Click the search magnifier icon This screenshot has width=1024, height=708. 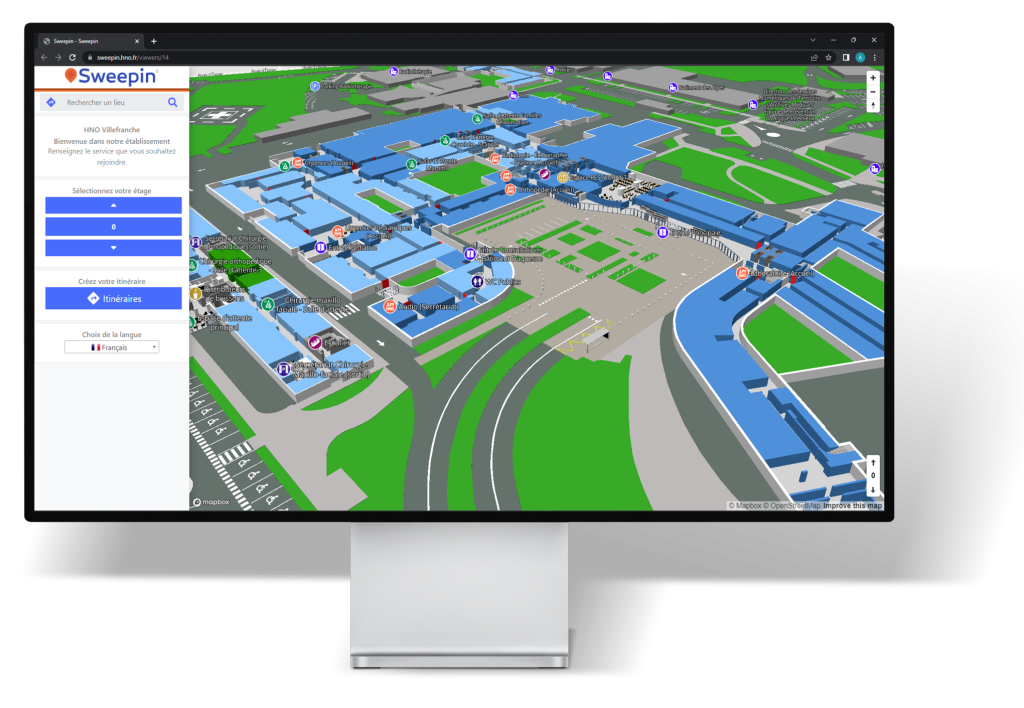point(172,103)
